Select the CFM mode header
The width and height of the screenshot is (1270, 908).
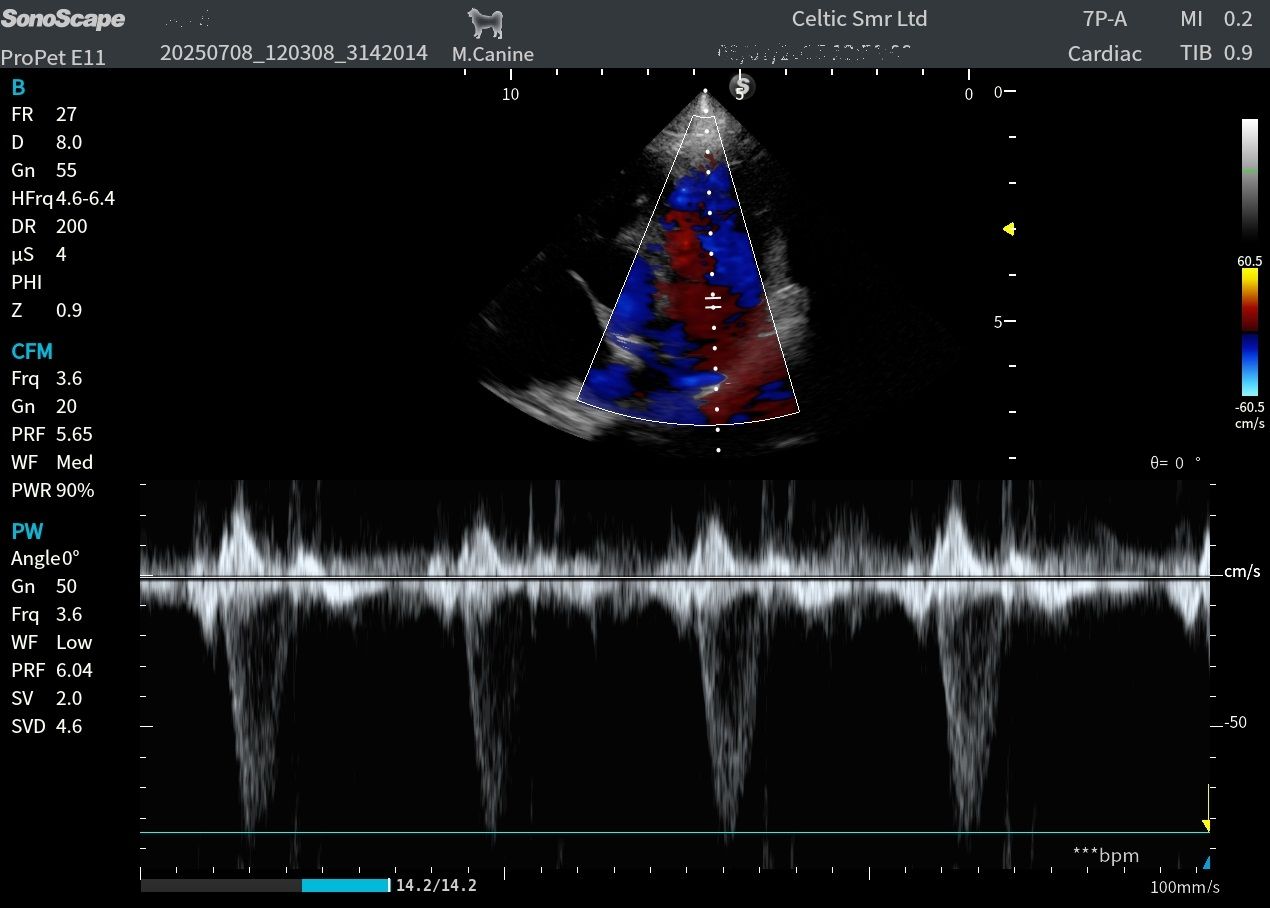pyautogui.click(x=32, y=351)
